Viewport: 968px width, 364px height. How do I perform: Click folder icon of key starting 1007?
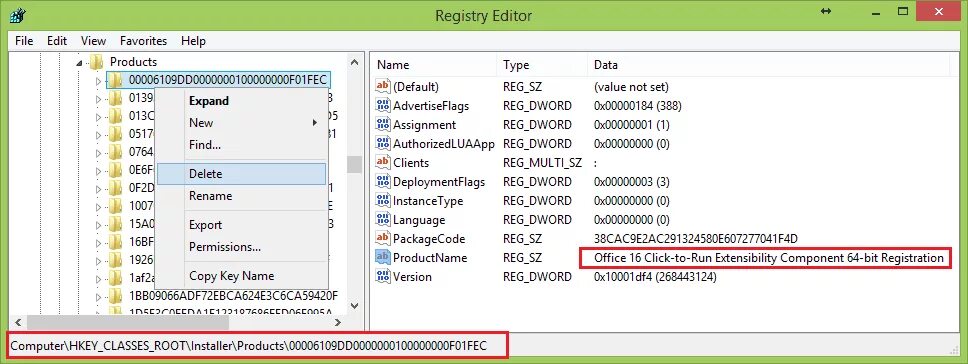[x=115, y=205]
